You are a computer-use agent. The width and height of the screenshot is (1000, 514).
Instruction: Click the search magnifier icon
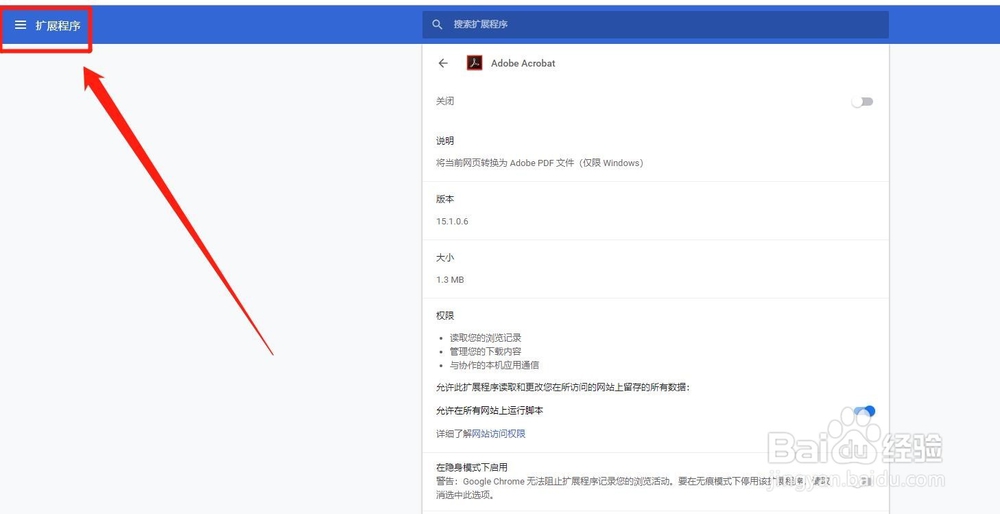[438, 25]
